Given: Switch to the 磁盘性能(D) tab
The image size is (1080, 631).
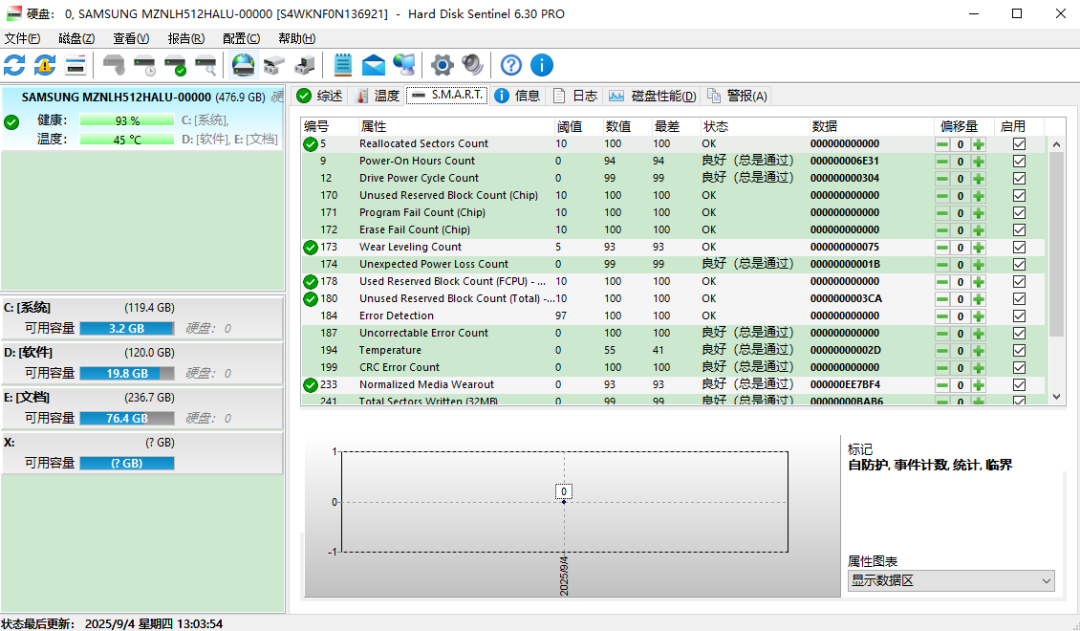Looking at the screenshot, I should point(652,96).
